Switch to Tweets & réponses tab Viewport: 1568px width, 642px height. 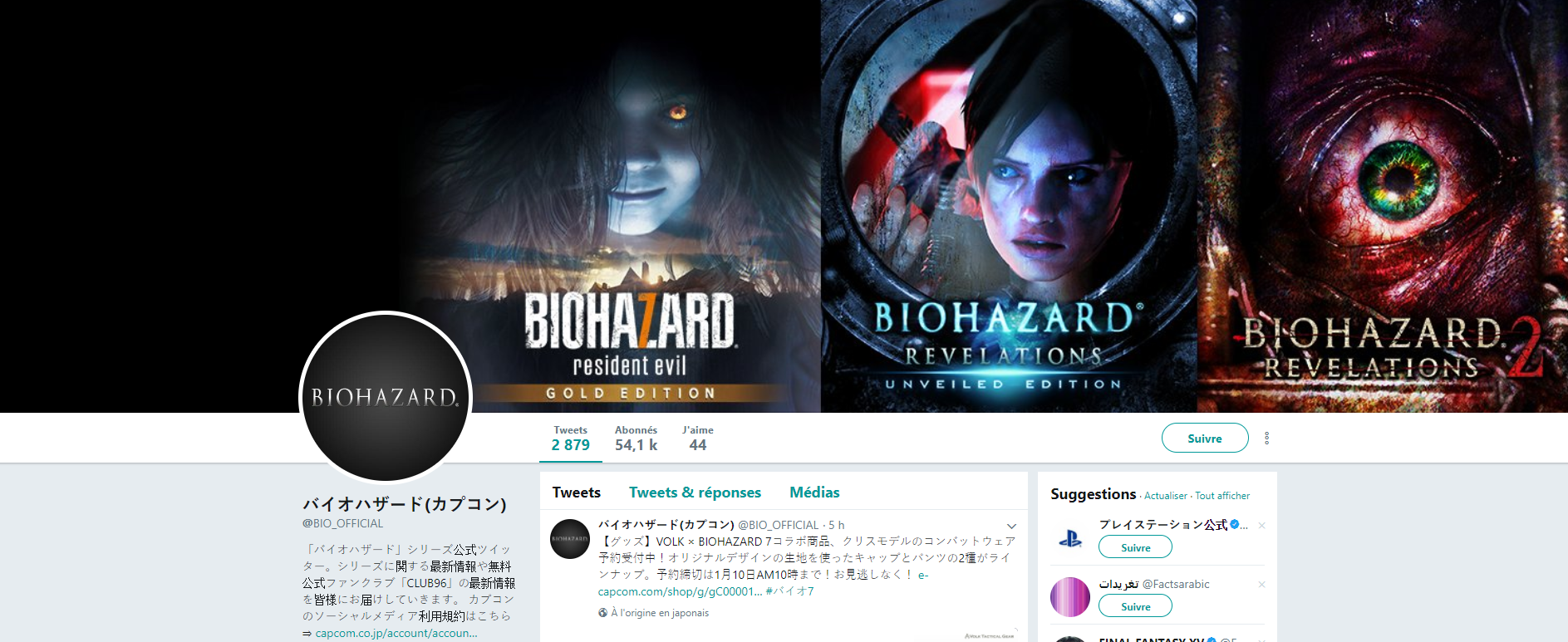point(695,493)
